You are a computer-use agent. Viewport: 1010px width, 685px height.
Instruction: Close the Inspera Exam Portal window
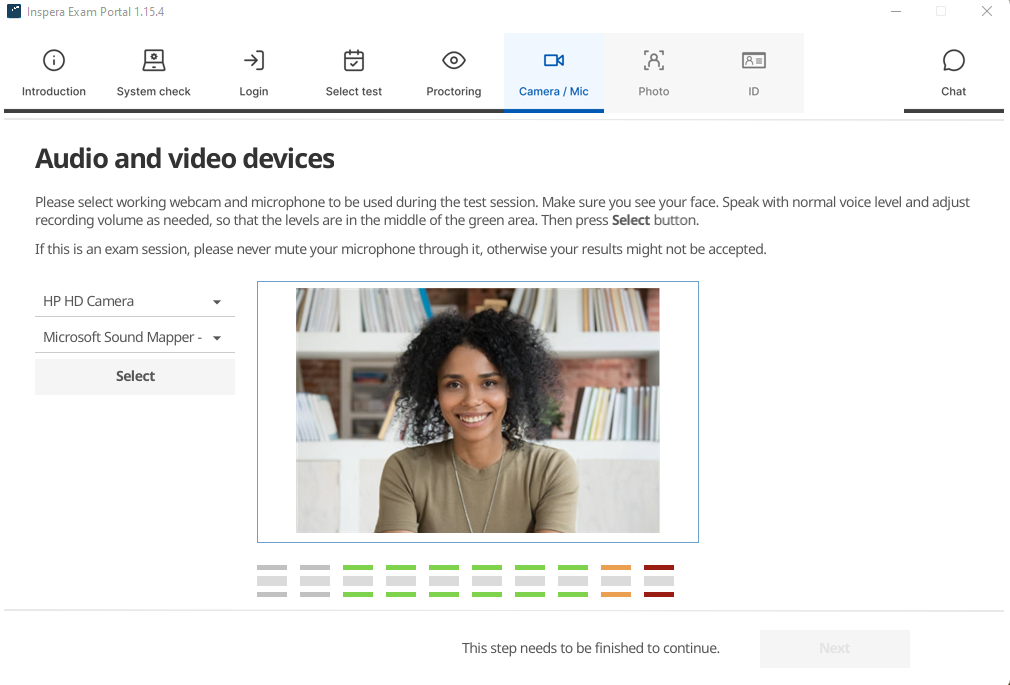coord(987,11)
